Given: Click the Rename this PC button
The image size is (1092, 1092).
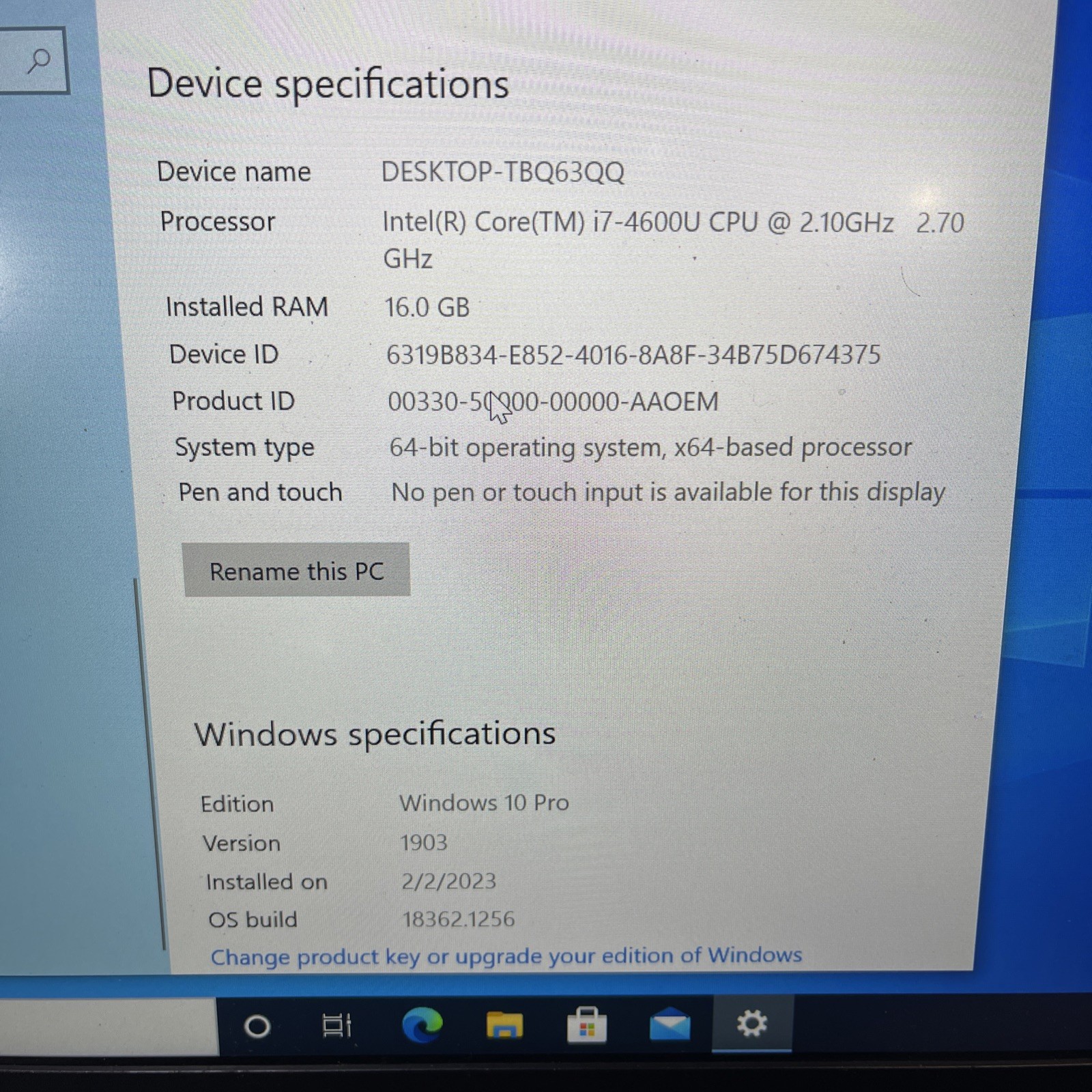Looking at the screenshot, I should [x=296, y=571].
